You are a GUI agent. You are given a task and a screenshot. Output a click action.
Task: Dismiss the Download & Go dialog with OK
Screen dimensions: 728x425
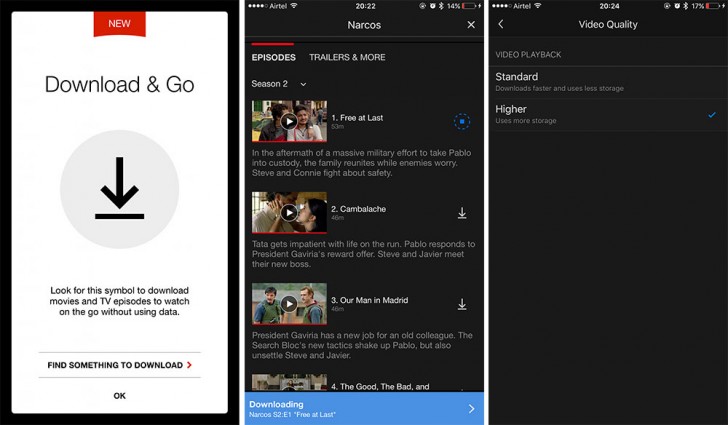point(119,396)
